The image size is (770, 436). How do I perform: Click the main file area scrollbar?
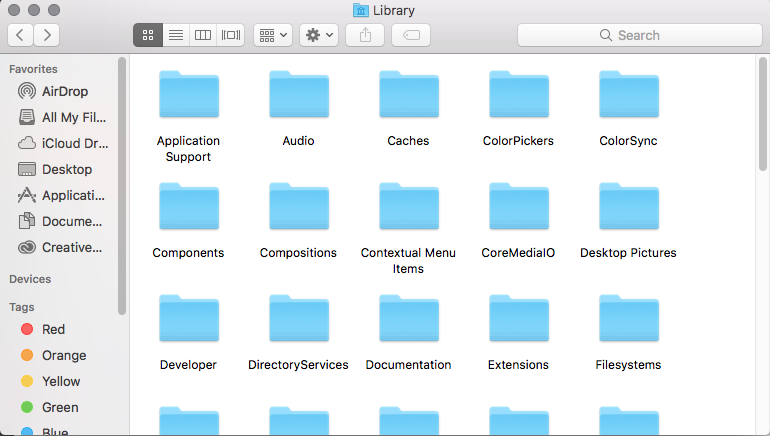point(763,114)
